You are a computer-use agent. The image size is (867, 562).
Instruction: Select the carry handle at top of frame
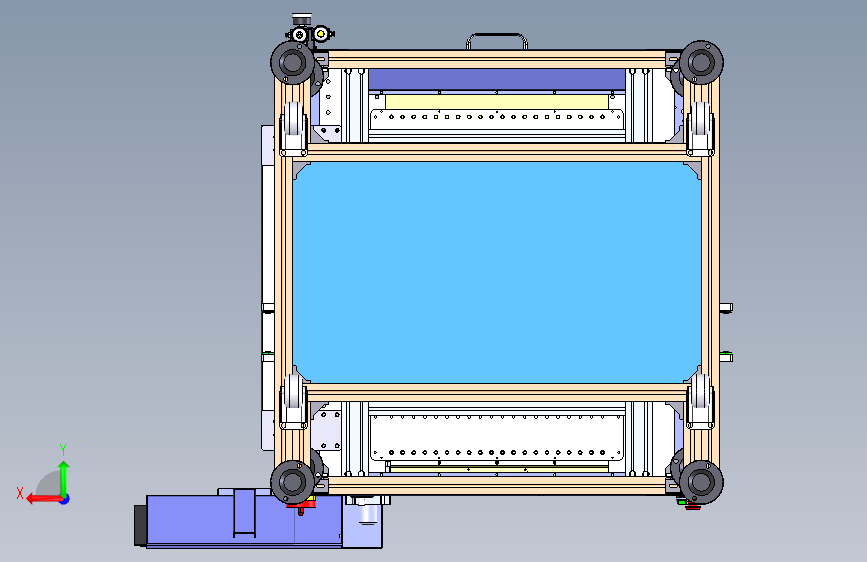(x=497, y=41)
